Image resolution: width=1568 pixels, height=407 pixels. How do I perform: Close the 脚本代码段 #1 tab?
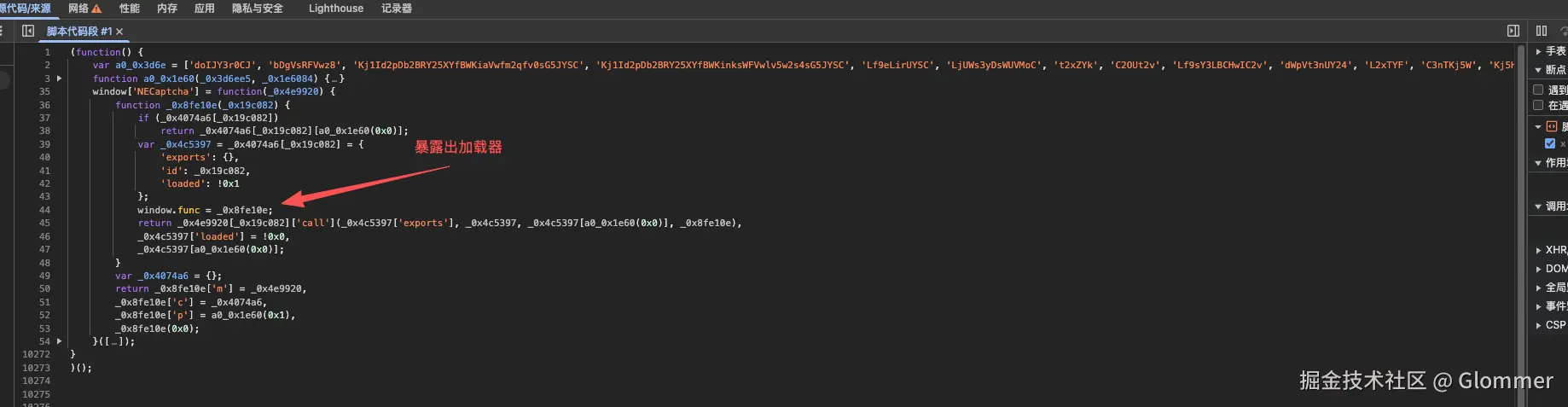pos(119,32)
